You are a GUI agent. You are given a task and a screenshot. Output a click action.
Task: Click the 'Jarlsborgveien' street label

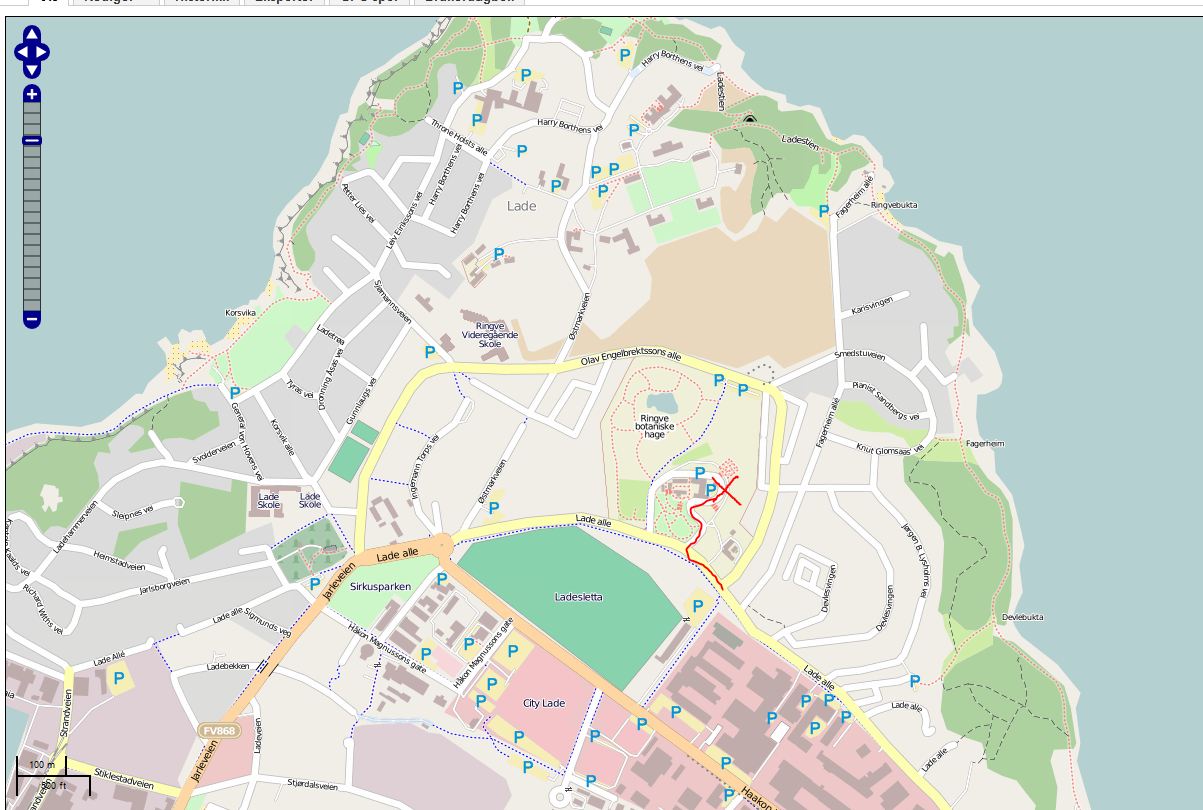164,586
